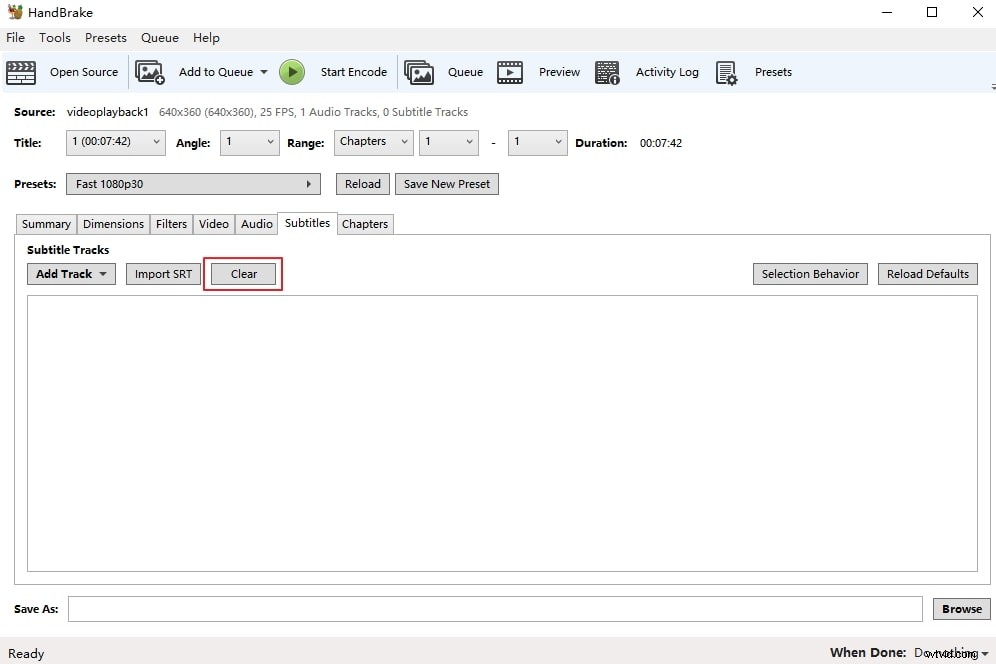Image resolution: width=996 pixels, height=664 pixels.
Task: Switch to the Dimensions tab
Action: coord(112,223)
